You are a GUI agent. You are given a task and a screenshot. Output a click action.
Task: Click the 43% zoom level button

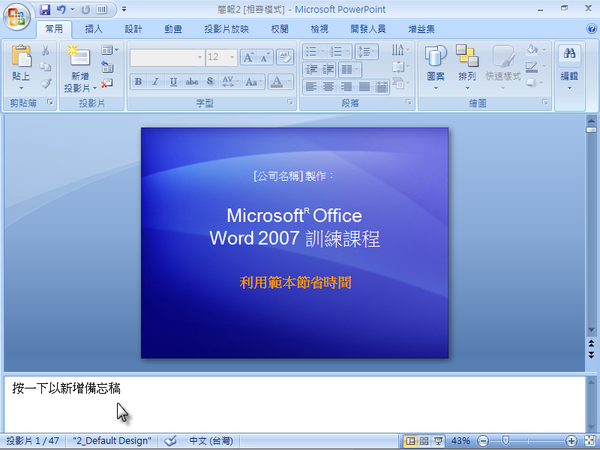(x=460, y=441)
